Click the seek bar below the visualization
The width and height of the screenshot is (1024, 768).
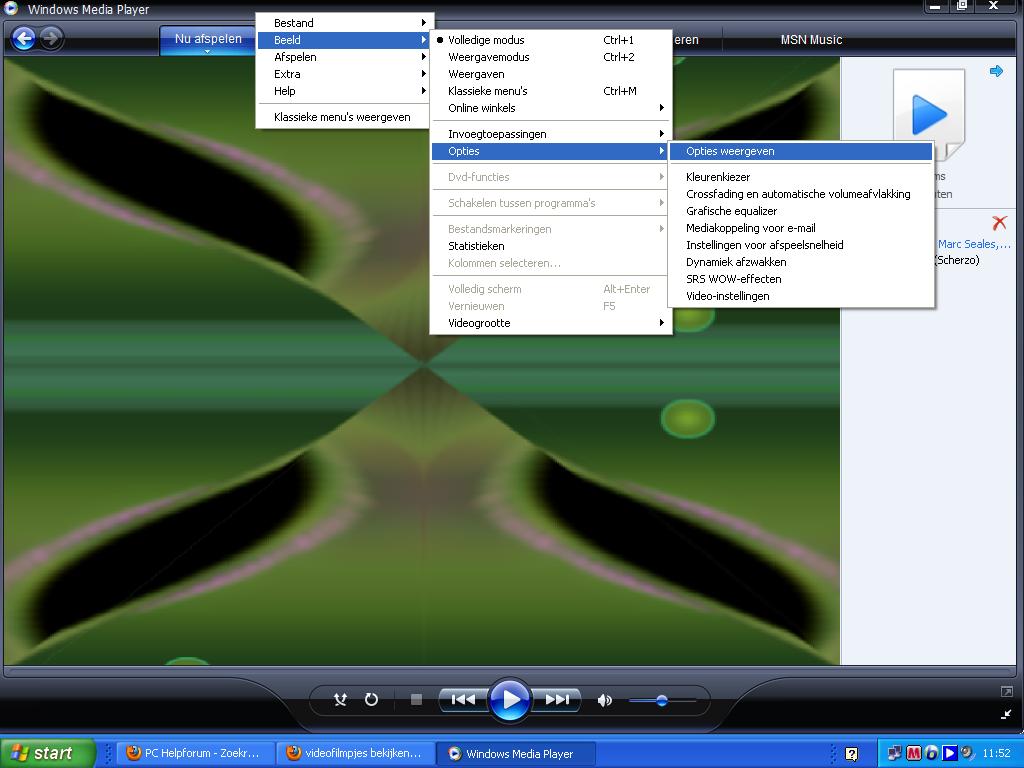(509, 671)
